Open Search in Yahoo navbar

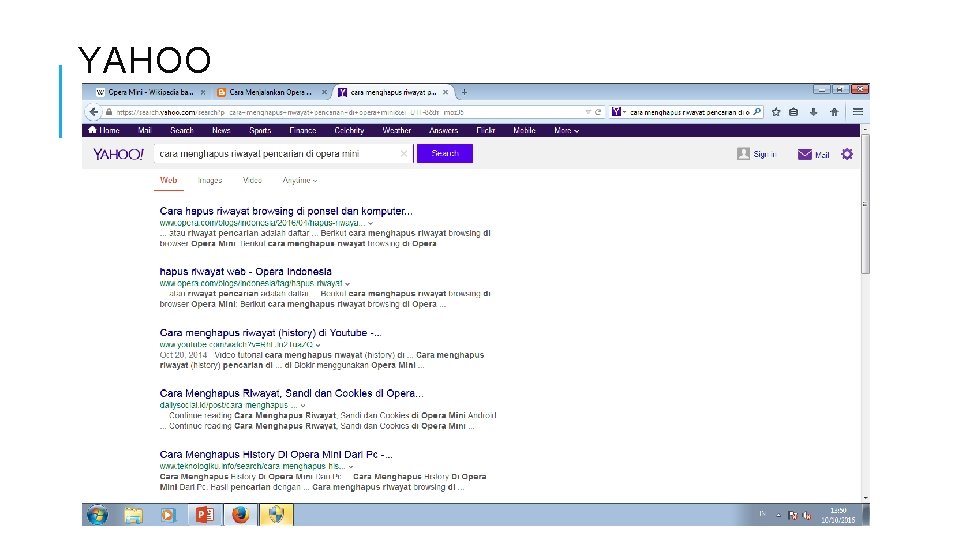tap(182, 130)
